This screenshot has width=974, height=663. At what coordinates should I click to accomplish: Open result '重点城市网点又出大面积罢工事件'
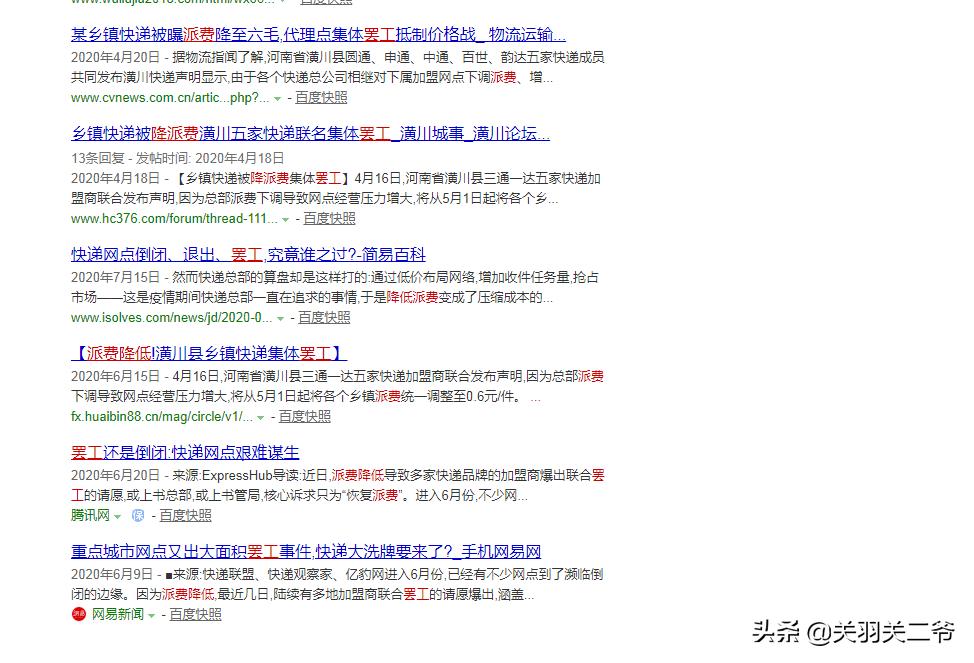coord(306,551)
